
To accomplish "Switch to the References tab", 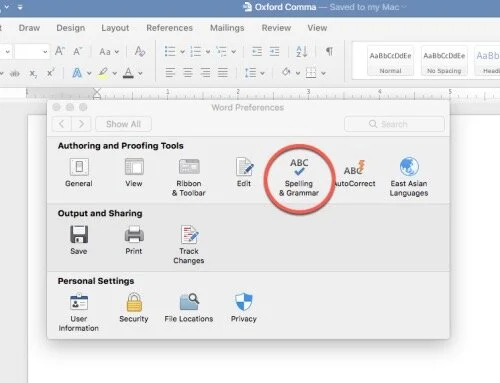I will [170, 28].
